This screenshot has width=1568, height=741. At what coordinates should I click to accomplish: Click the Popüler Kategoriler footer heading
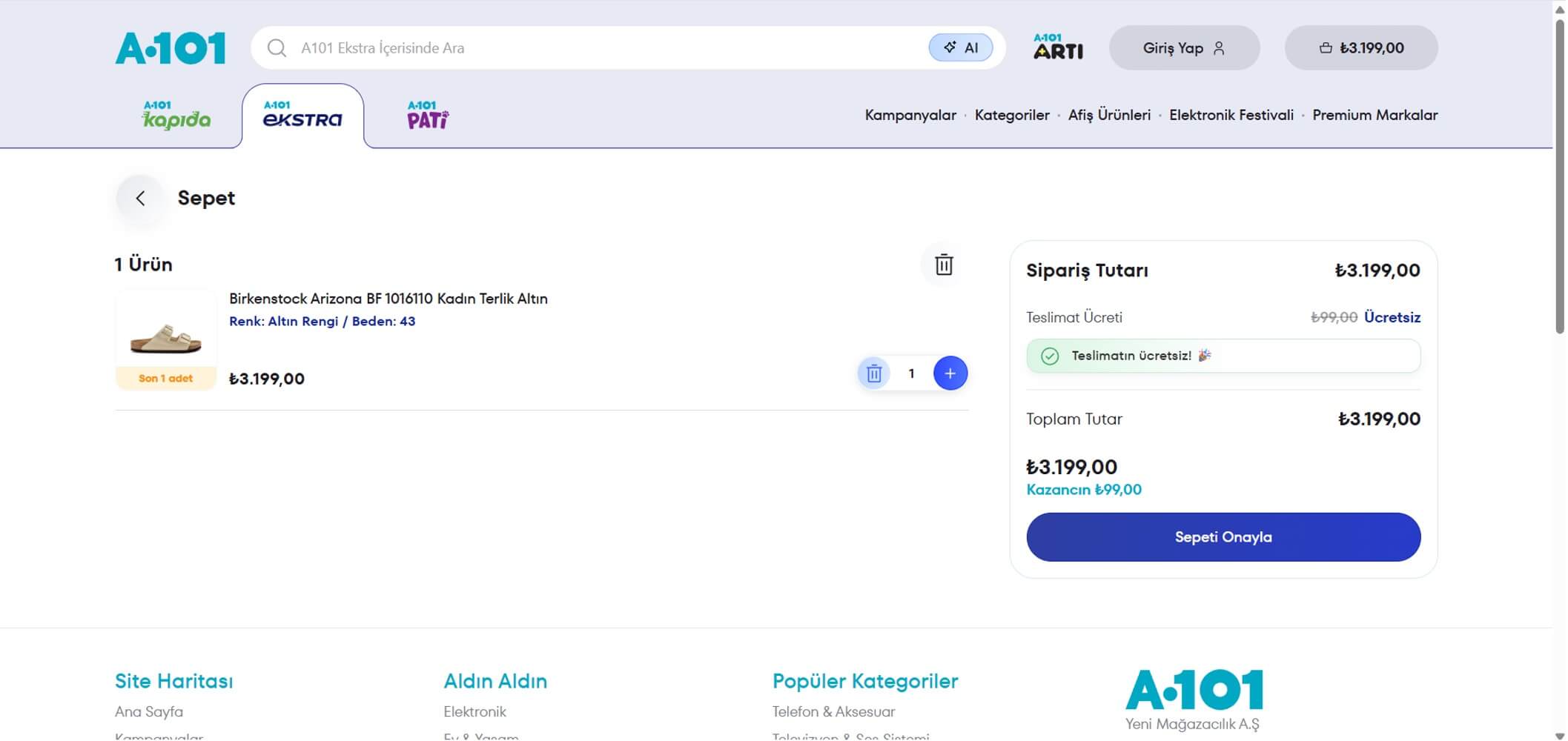865,681
